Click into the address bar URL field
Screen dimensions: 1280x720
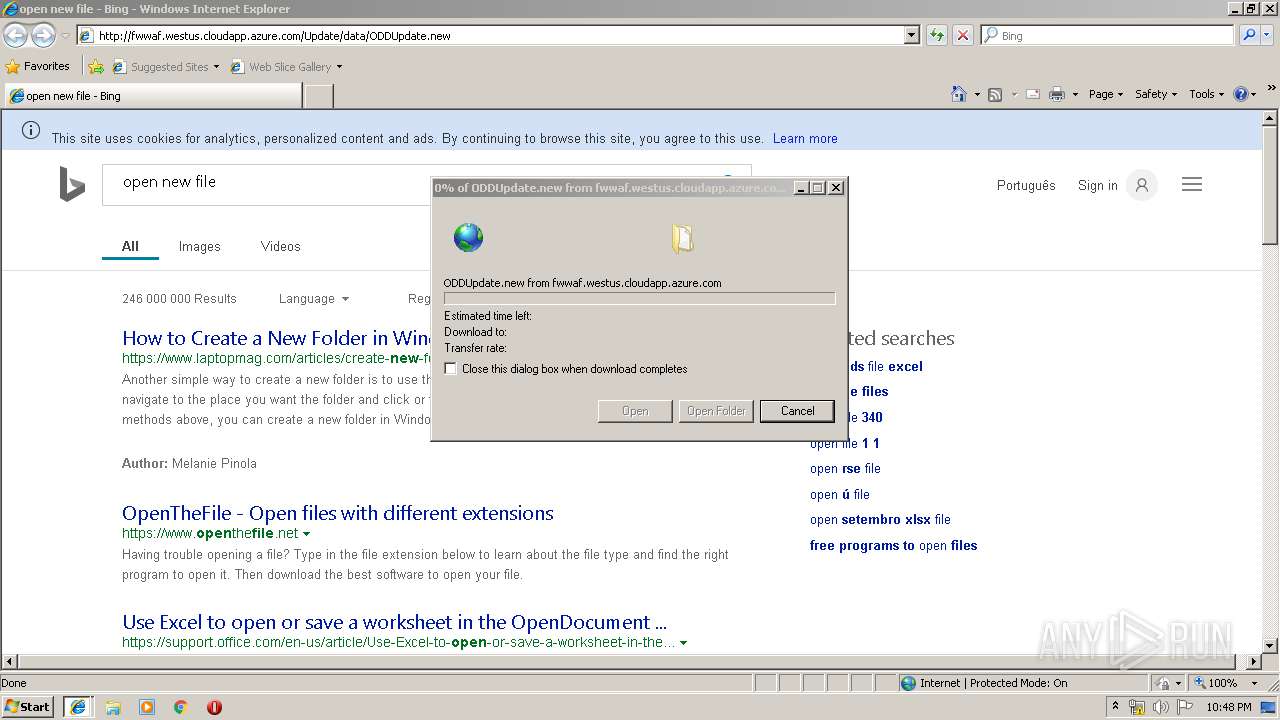[x=490, y=35]
